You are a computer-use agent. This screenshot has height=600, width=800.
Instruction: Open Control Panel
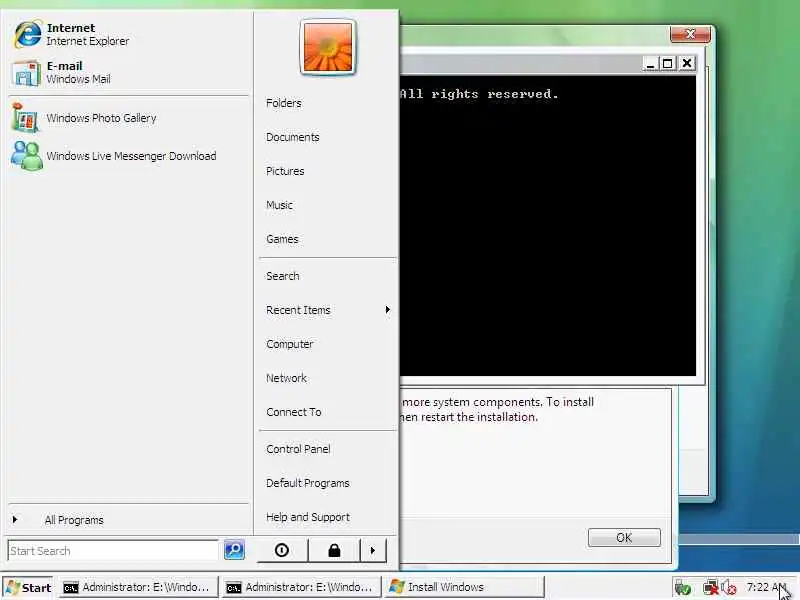pyautogui.click(x=298, y=449)
